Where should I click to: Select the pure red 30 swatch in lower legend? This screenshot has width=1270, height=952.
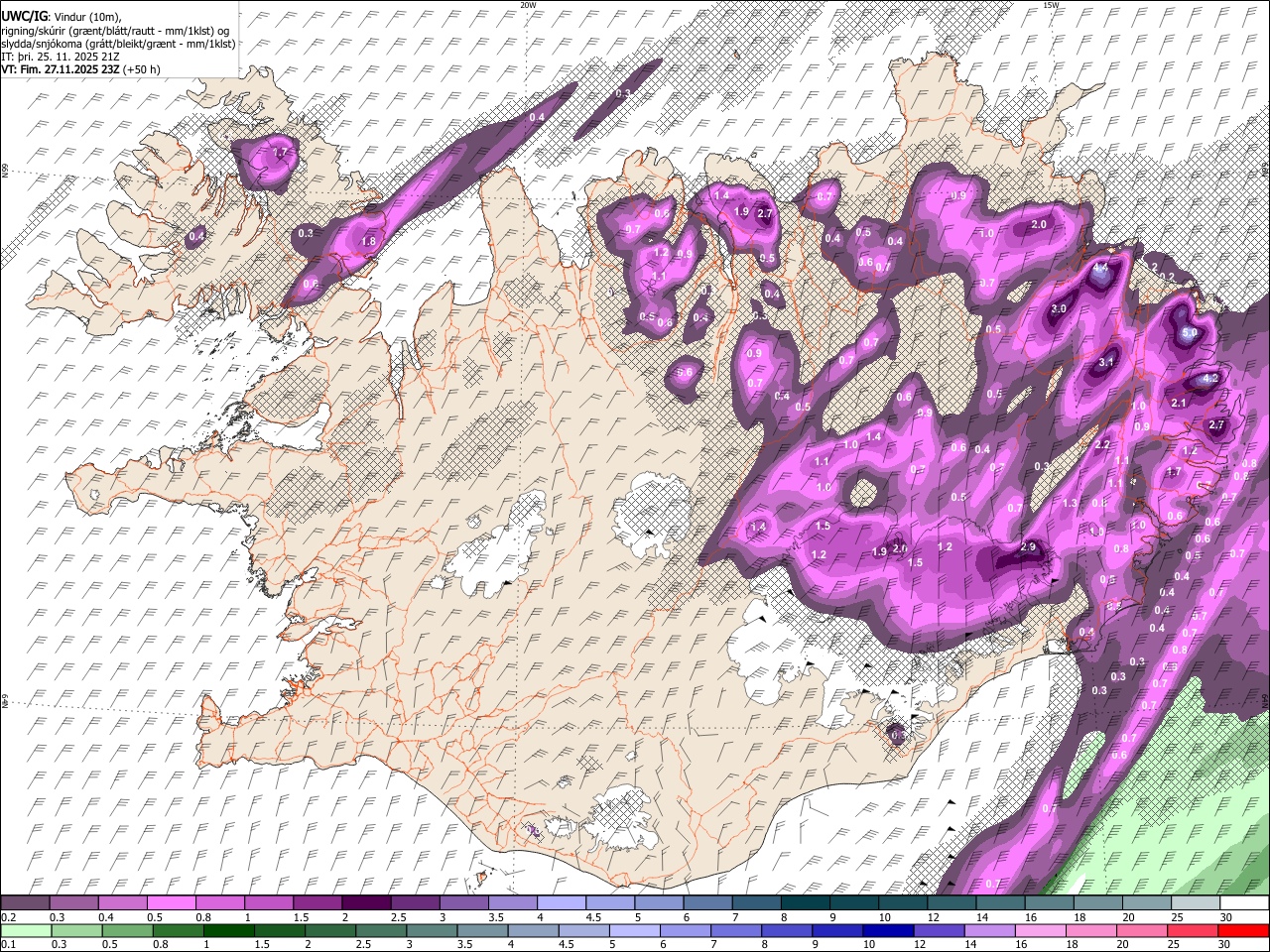click(x=1242, y=930)
